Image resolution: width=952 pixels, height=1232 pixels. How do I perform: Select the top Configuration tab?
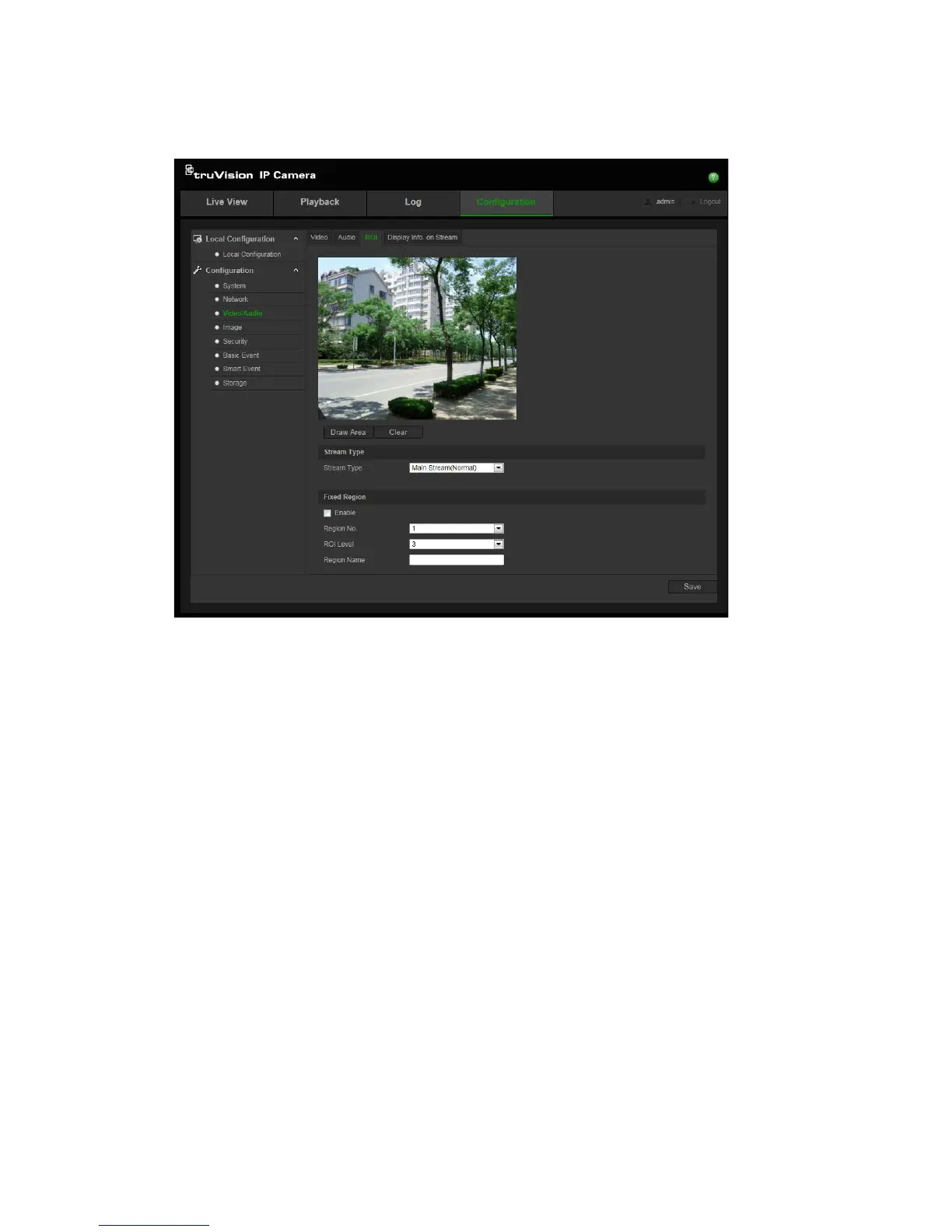click(506, 202)
